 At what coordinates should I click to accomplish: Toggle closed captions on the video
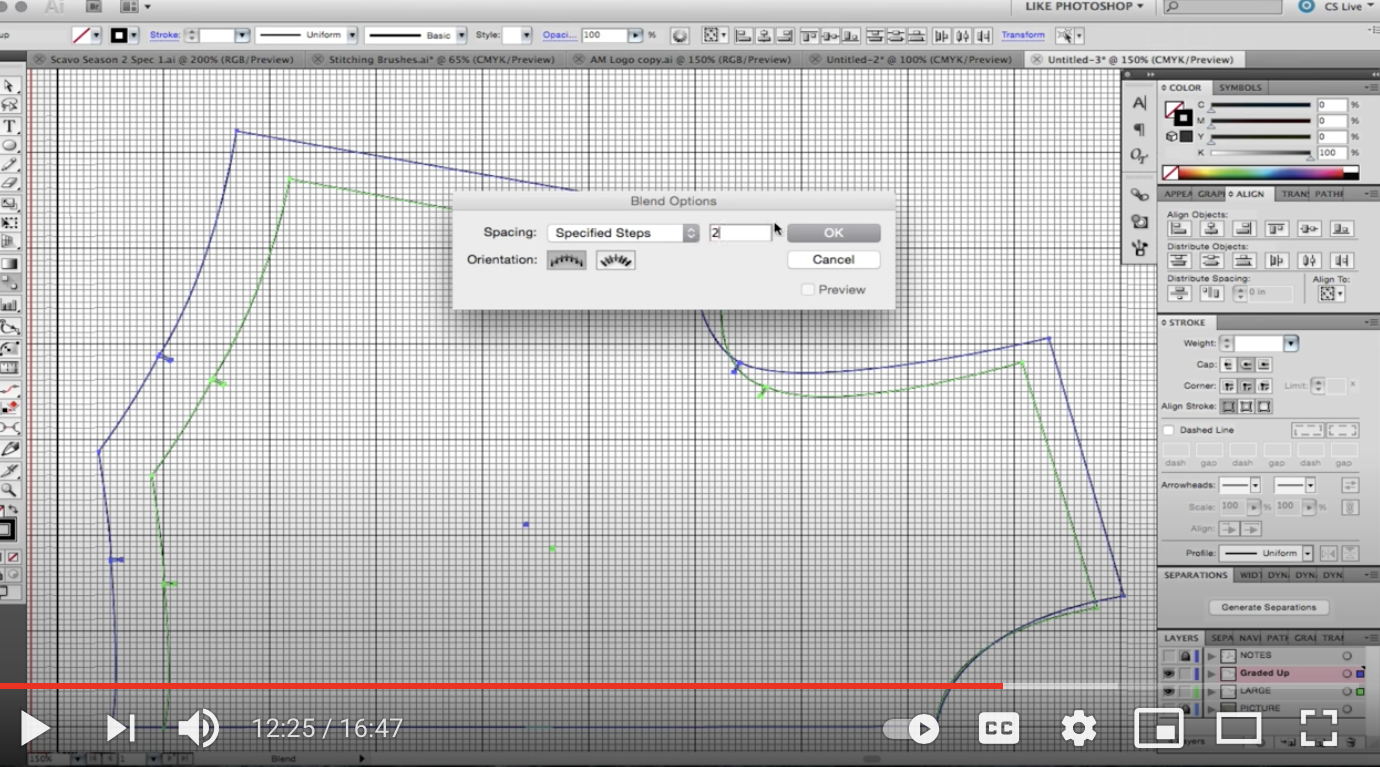pos(998,728)
